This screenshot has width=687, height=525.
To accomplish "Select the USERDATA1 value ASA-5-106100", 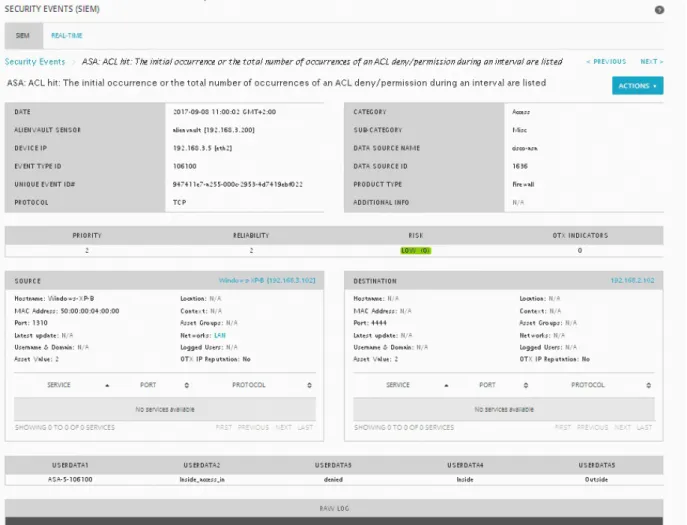I will (x=70, y=479).
